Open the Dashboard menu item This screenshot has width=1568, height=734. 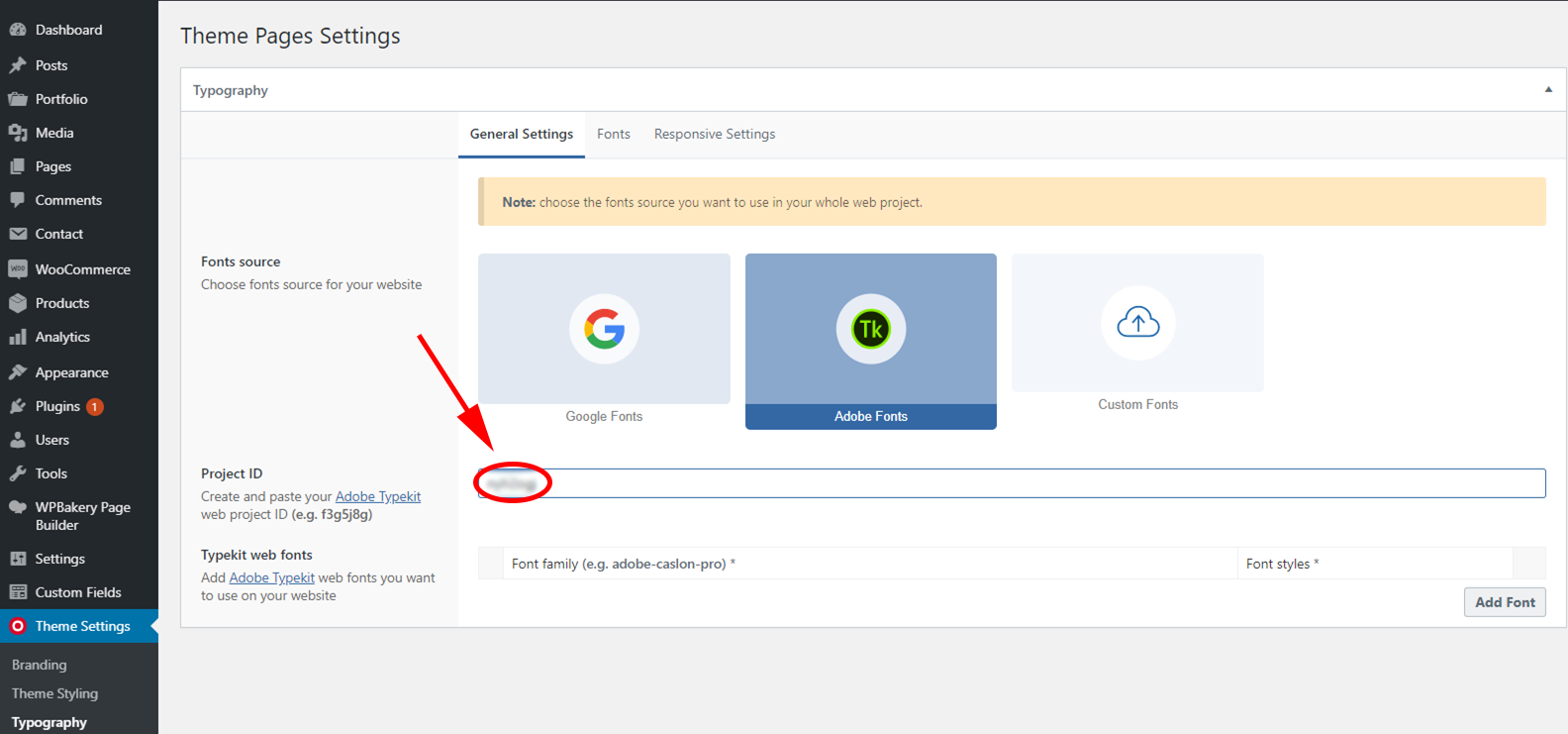point(79,30)
